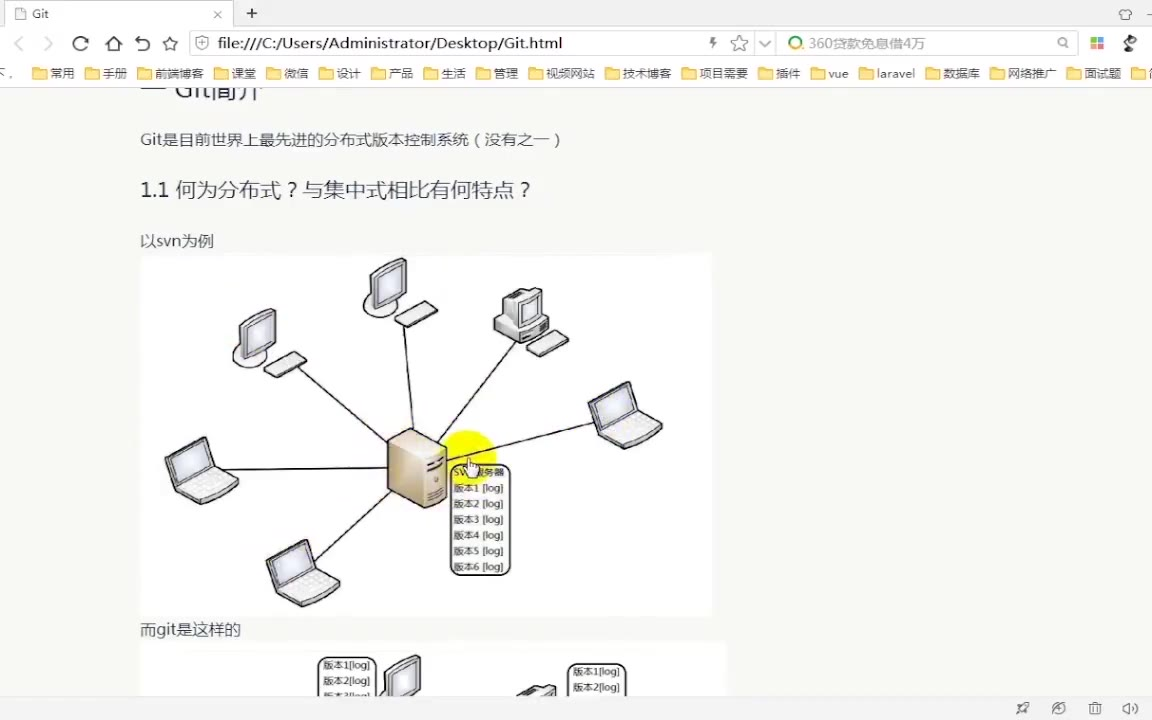The width and height of the screenshot is (1152, 720).
Task: Open the vue bookmark folder
Action: tap(829, 73)
